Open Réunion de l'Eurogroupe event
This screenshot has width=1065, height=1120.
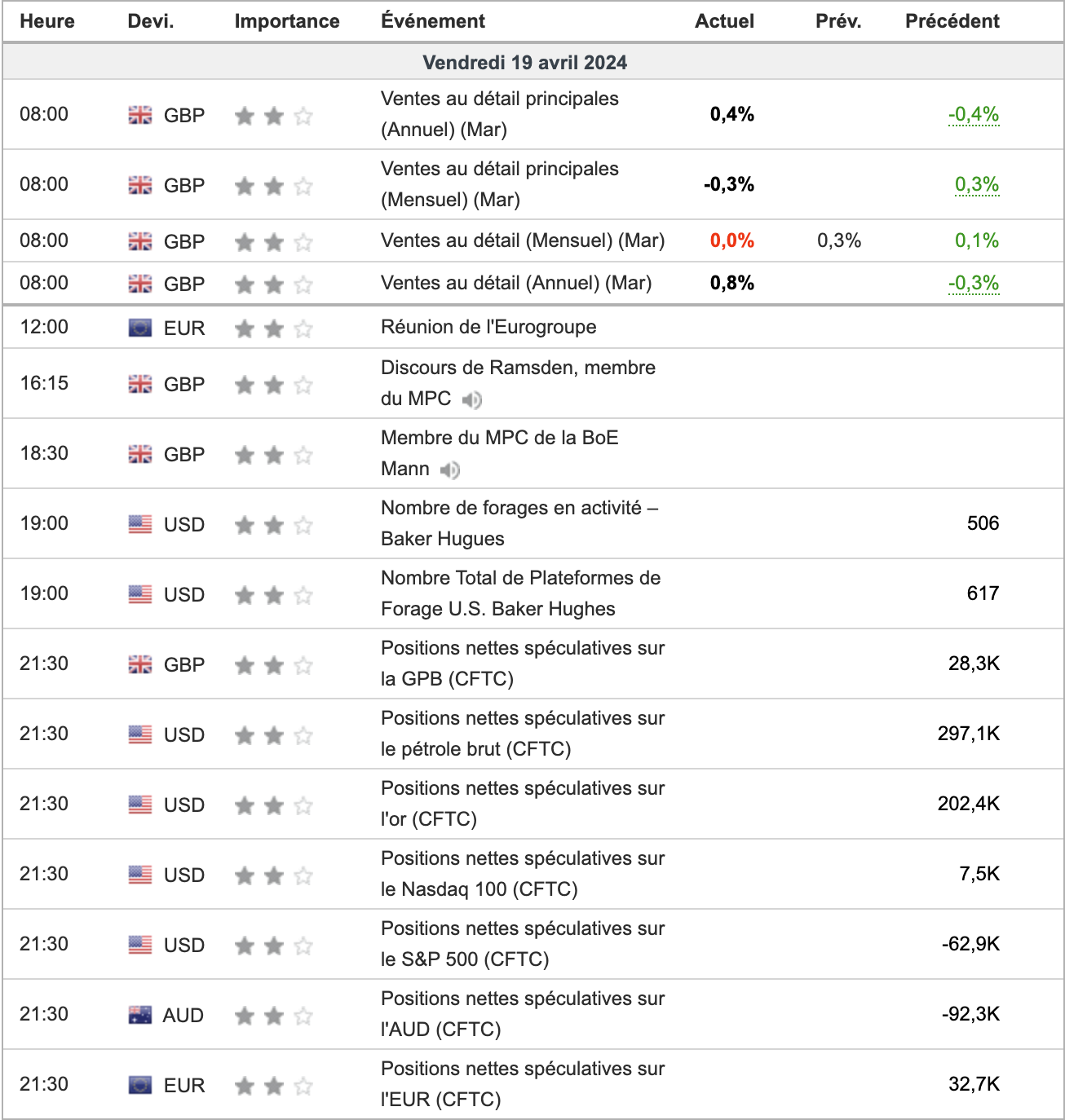[x=488, y=327]
